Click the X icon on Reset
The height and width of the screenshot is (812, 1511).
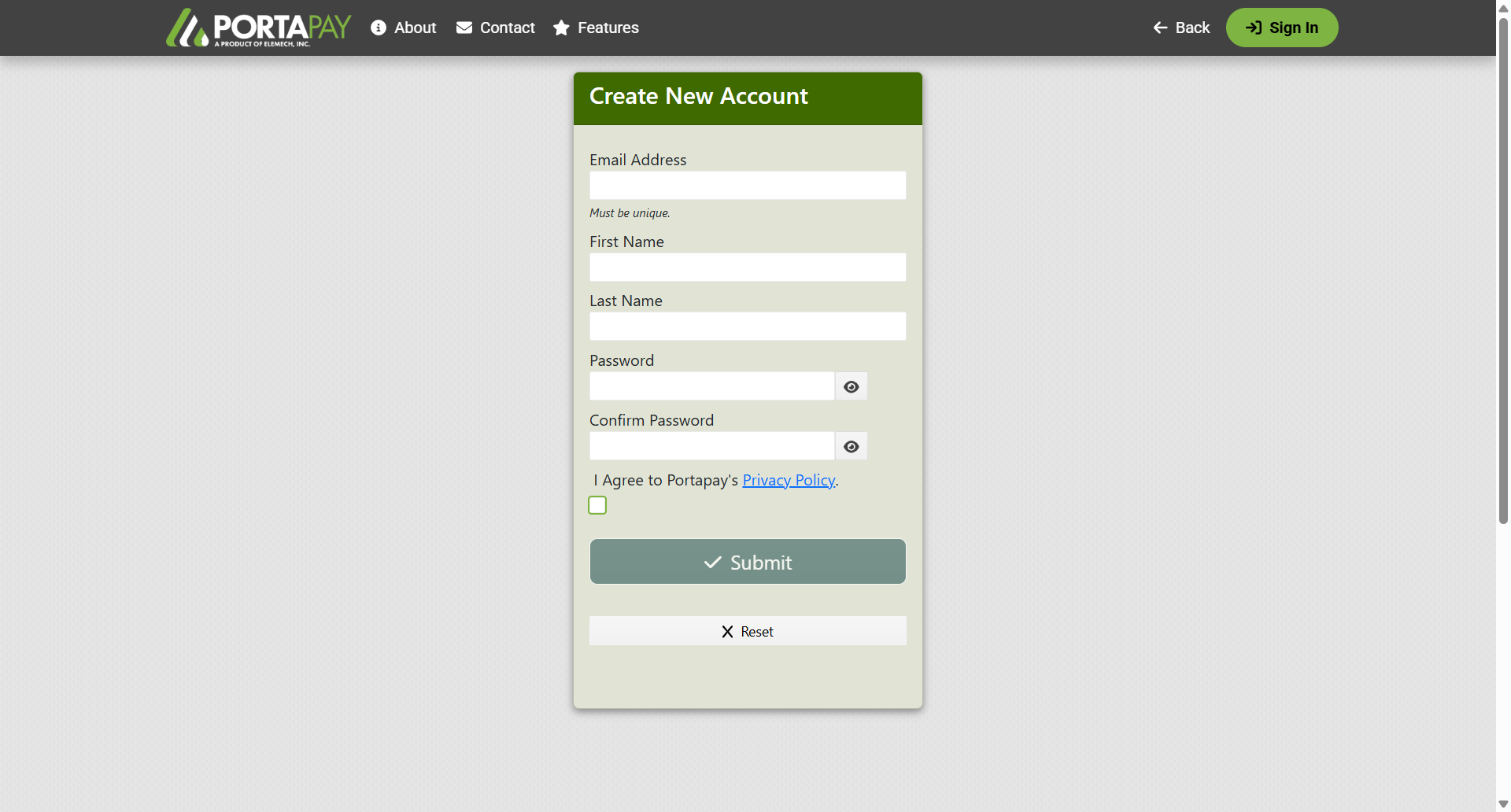[x=727, y=632]
